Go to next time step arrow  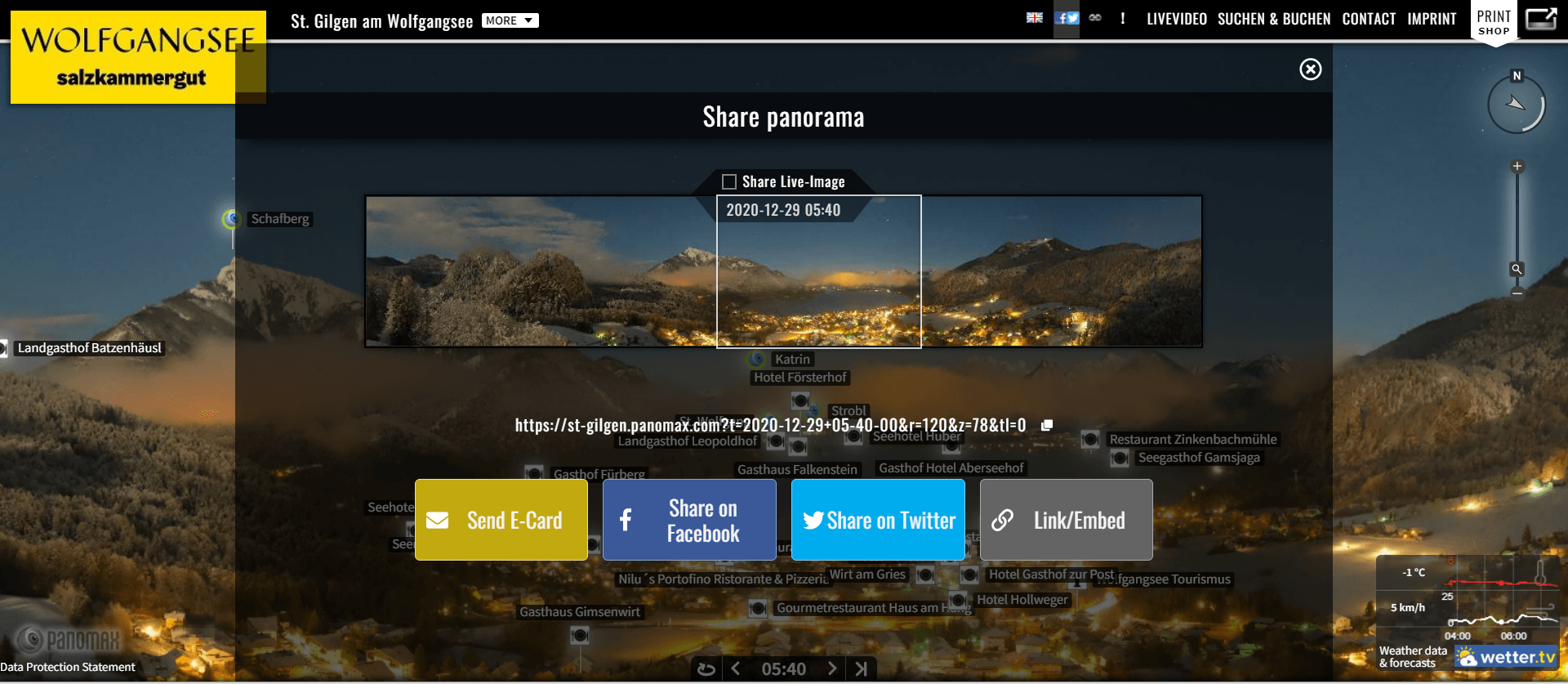pyautogui.click(x=831, y=668)
